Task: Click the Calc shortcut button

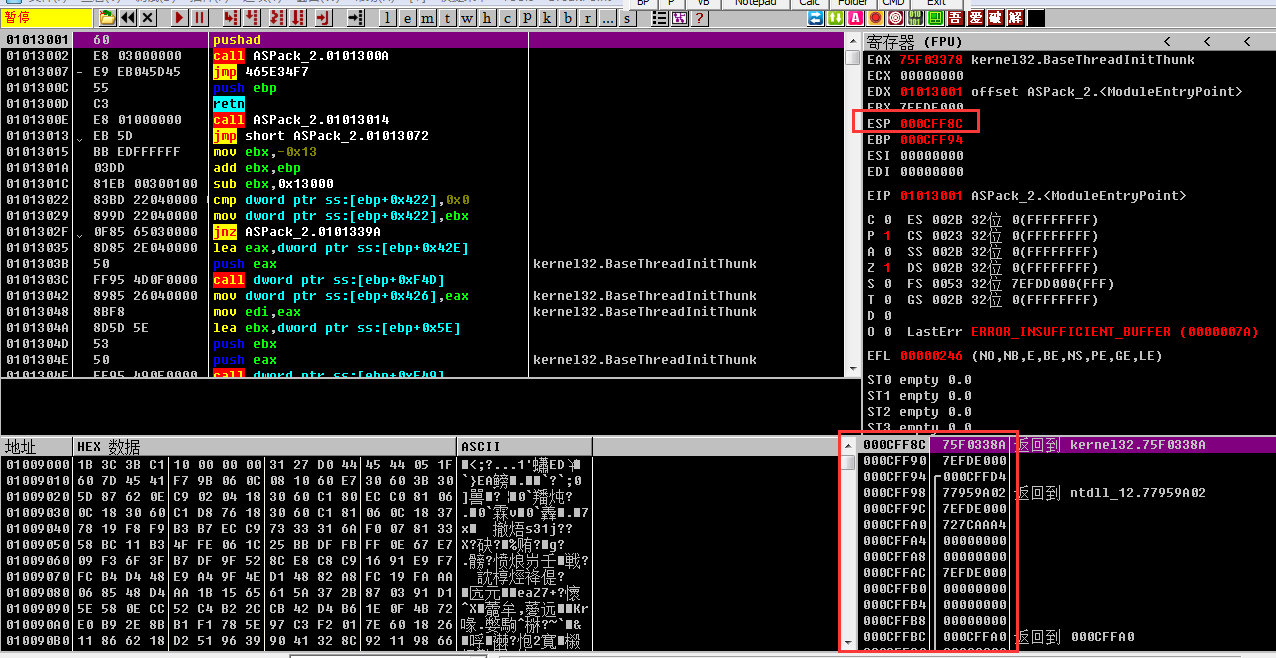Action: tap(808, 3)
